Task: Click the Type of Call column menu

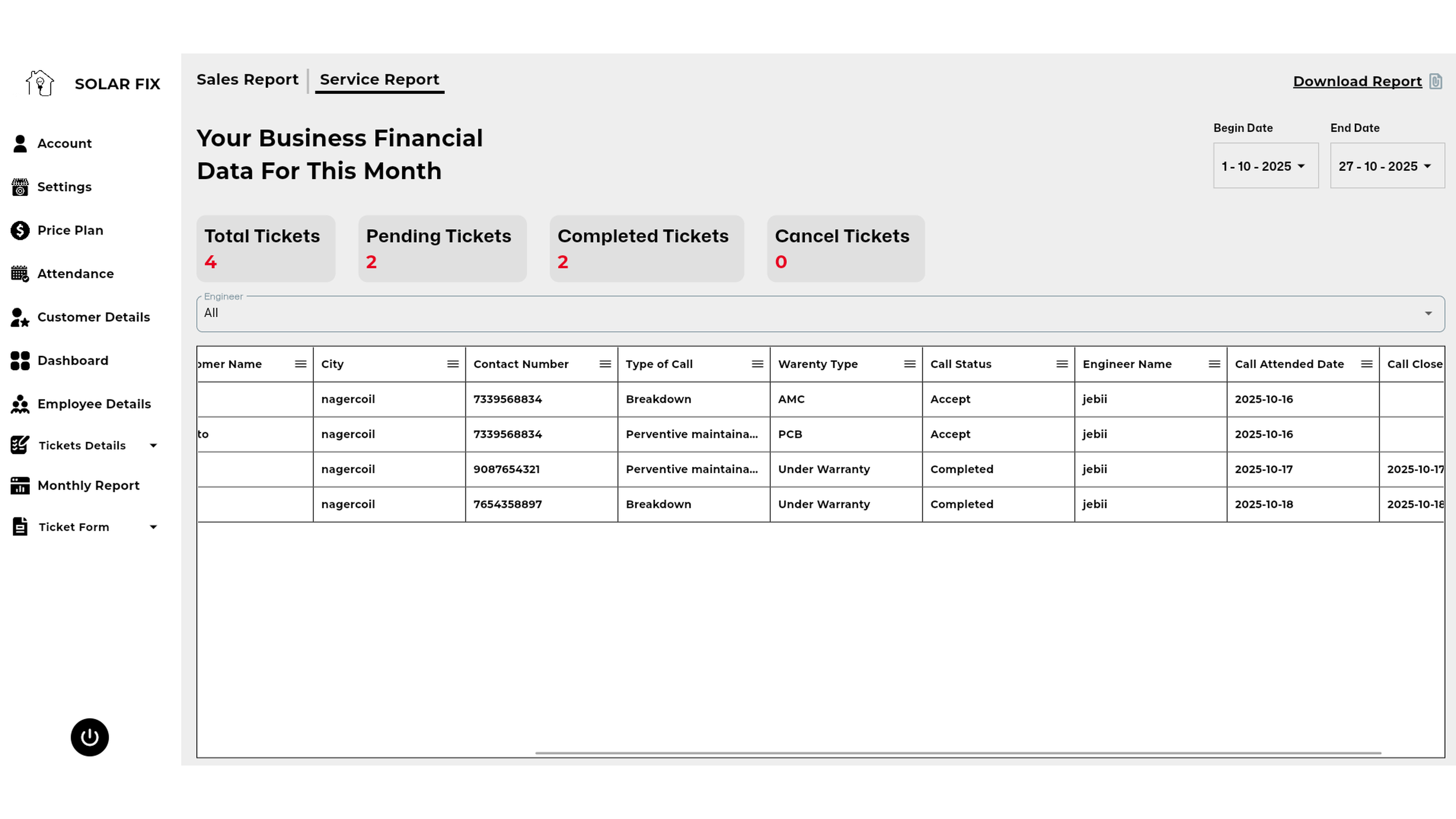Action: click(758, 364)
